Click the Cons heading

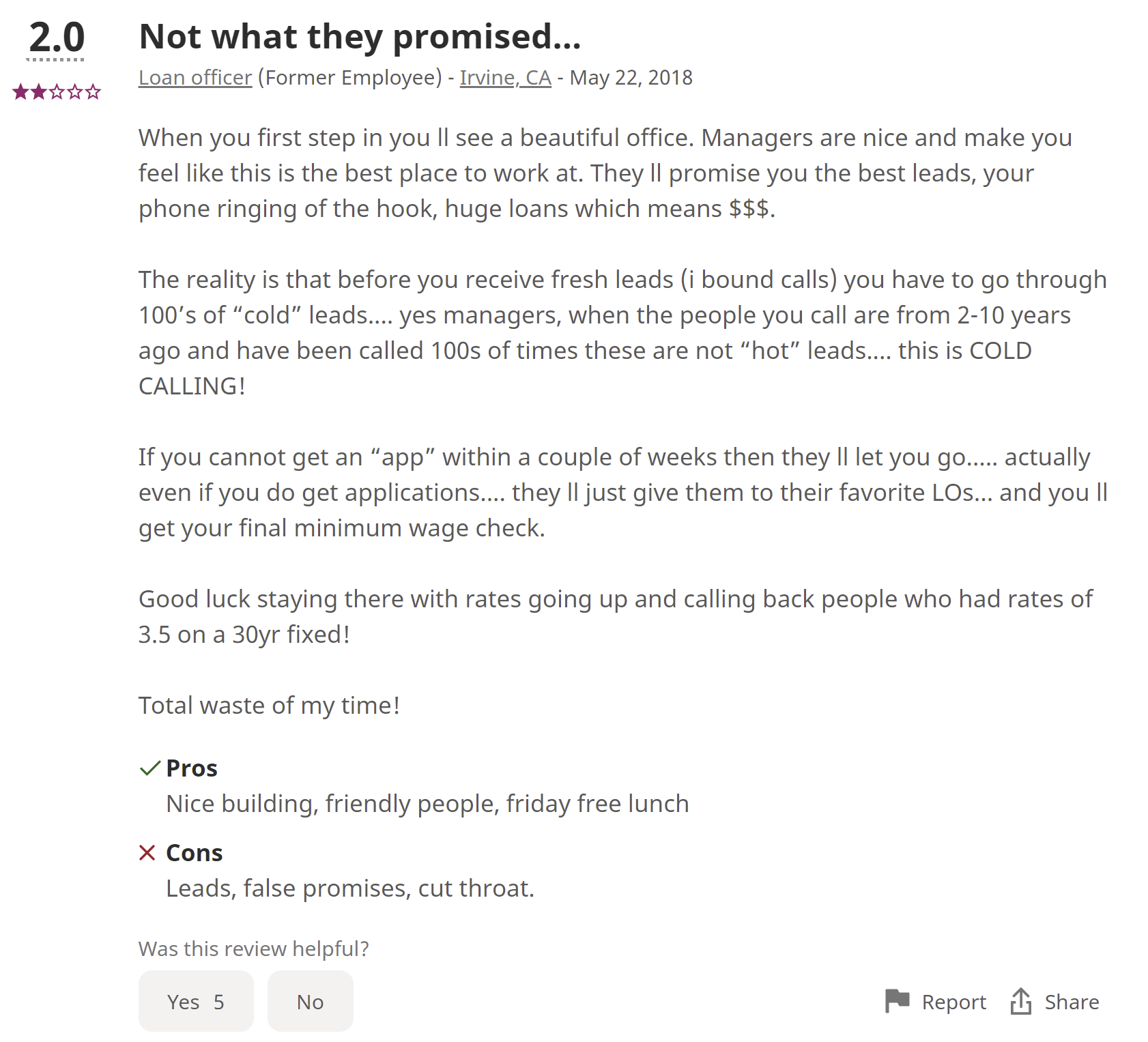click(x=195, y=853)
